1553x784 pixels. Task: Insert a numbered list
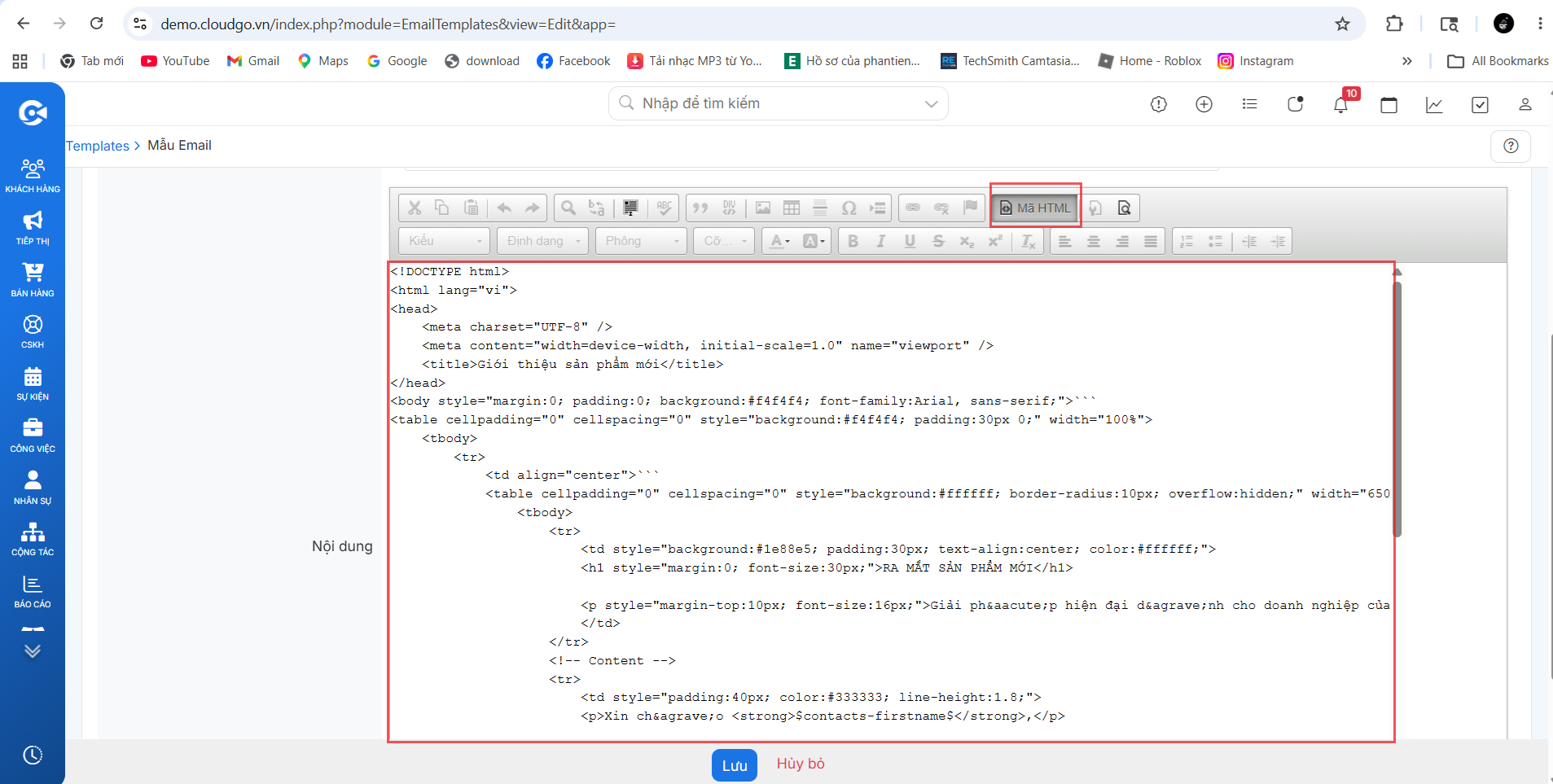(x=1187, y=241)
